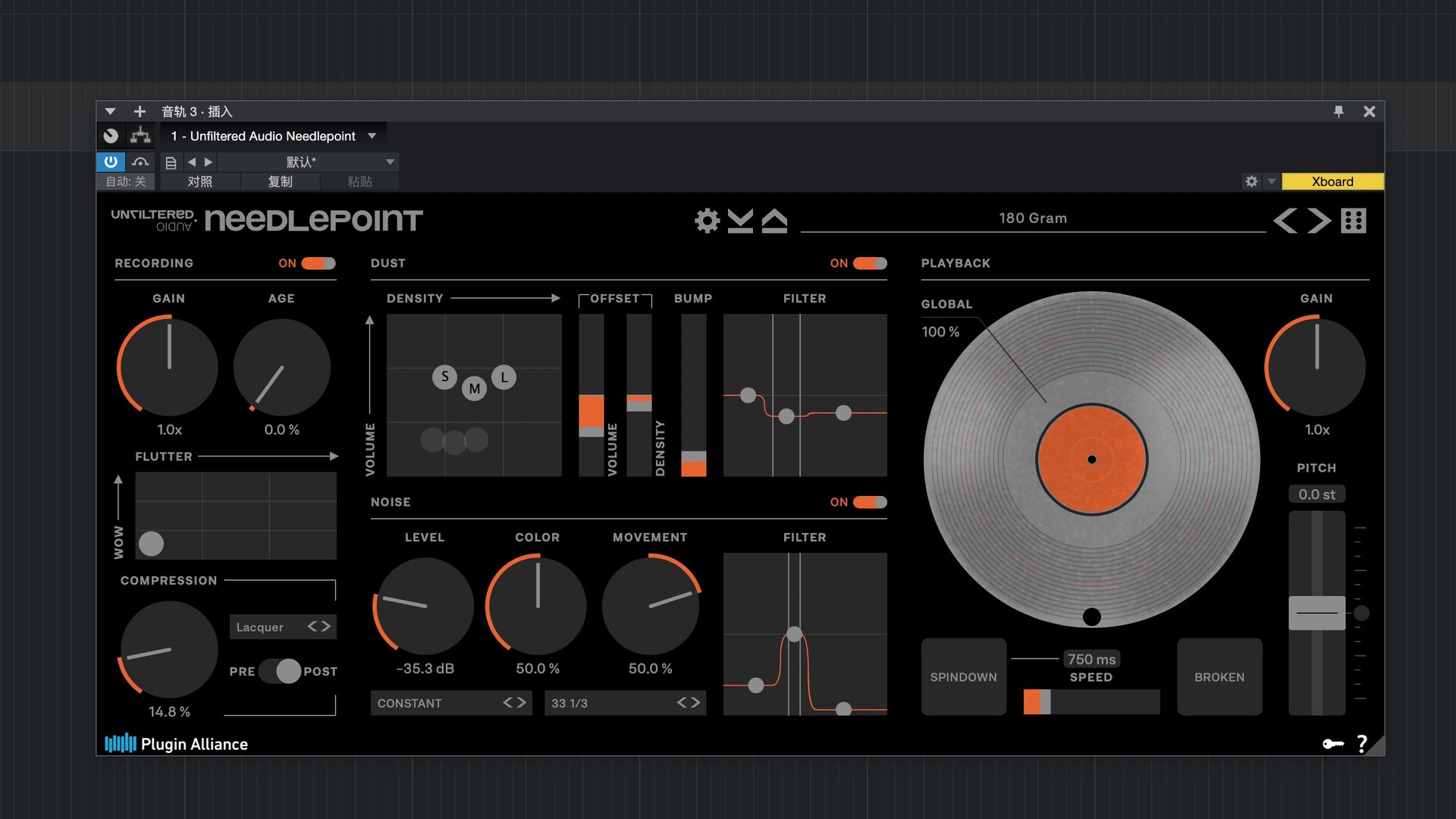Screen dimensions: 1456x819
Task: Toggle plugin power bypass button
Action: tap(111, 162)
